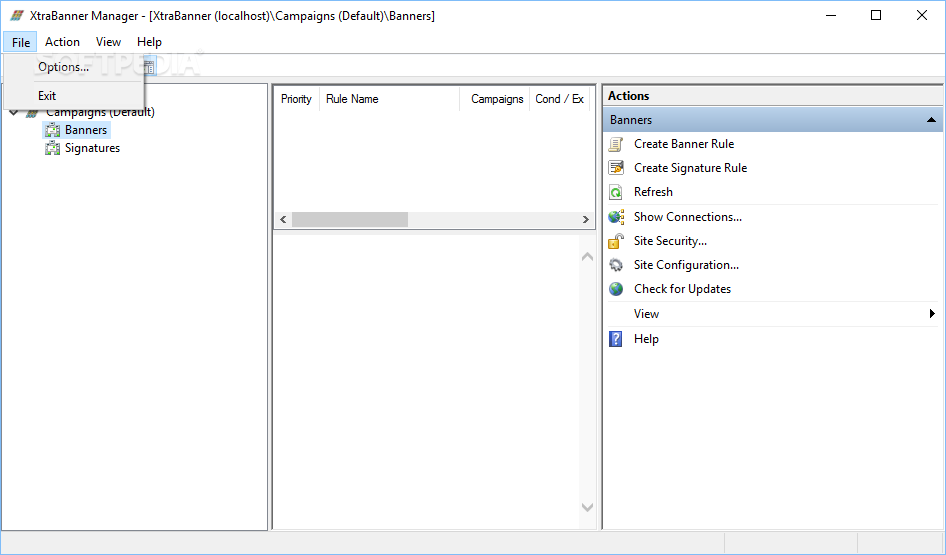This screenshot has height=555, width=946.
Task: Select Create Banner Rule action
Action: click(684, 144)
